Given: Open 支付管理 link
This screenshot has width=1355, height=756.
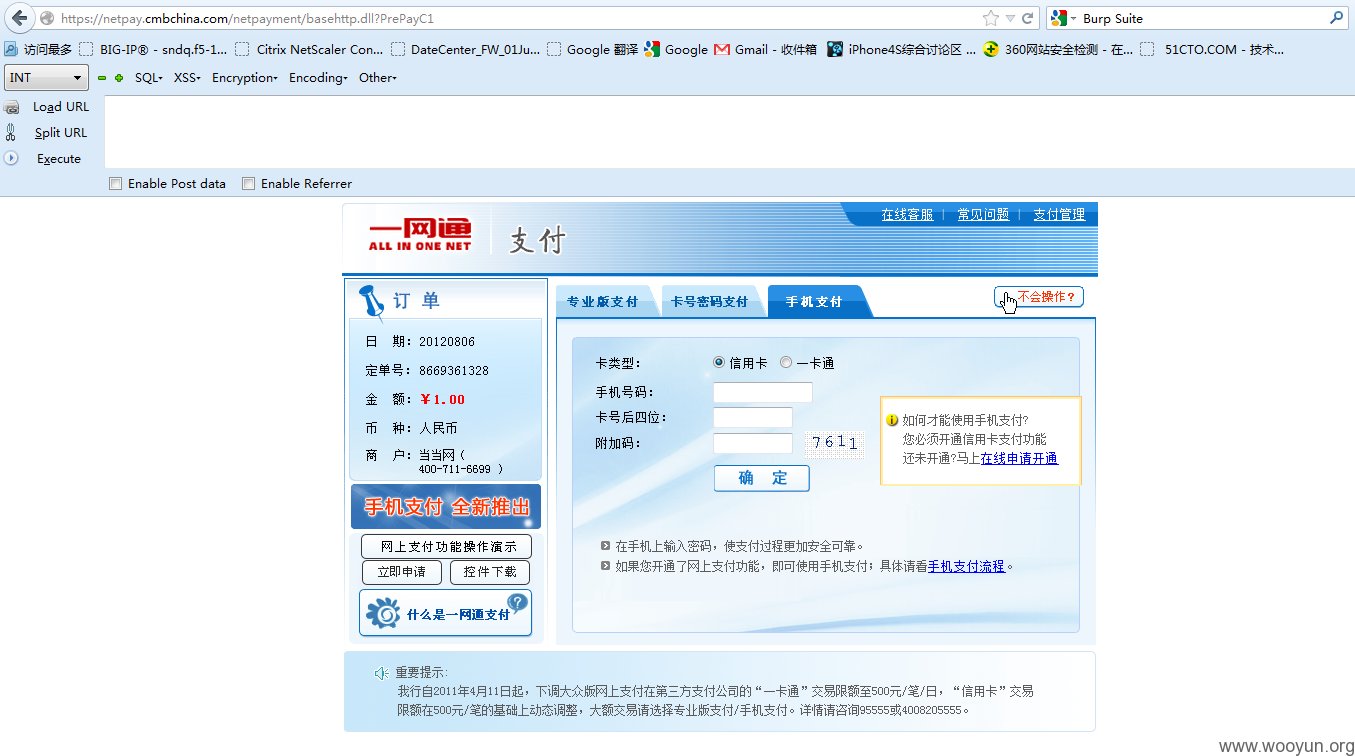Looking at the screenshot, I should coord(1059,215).
